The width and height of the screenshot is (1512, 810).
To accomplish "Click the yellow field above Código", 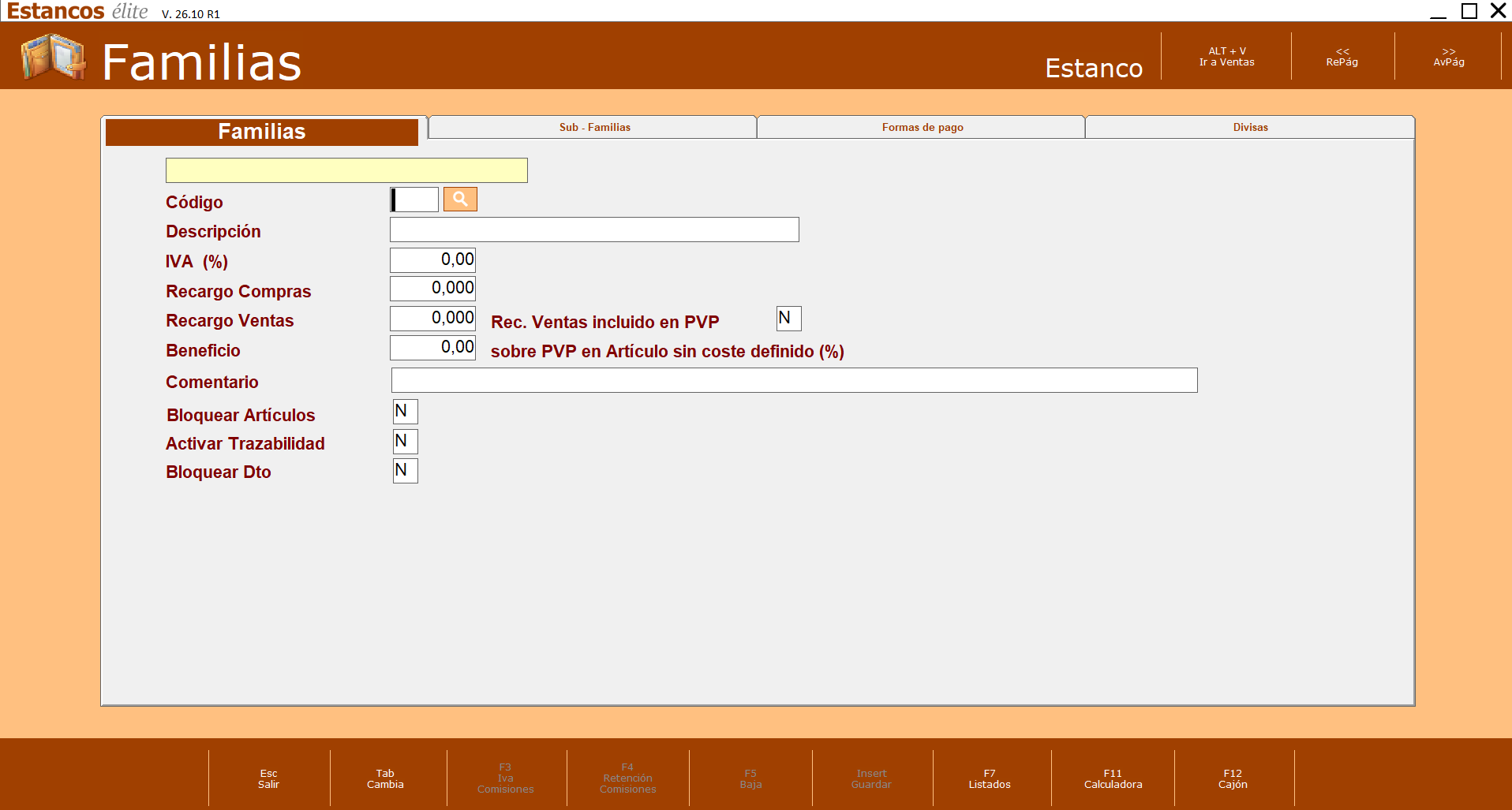I will click(x=346, y=170).
